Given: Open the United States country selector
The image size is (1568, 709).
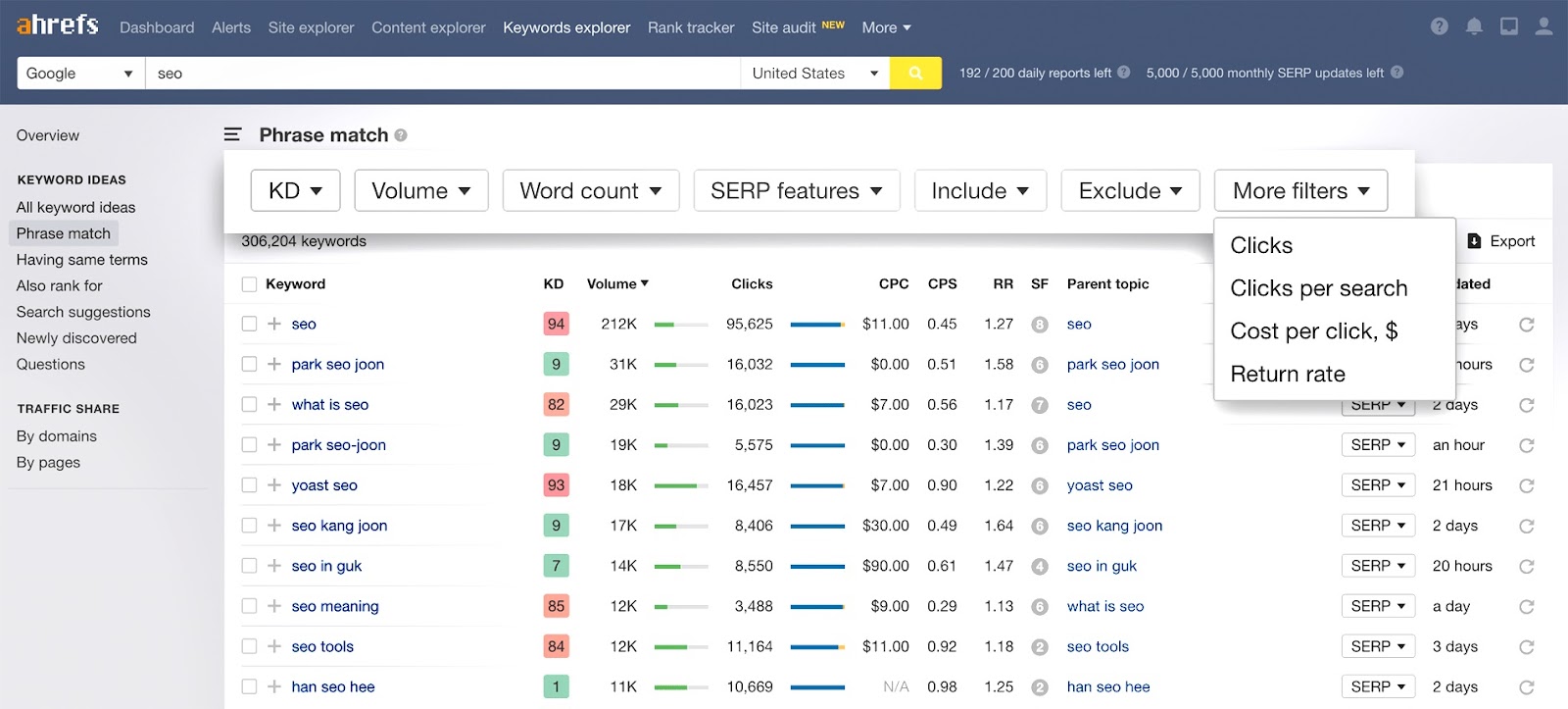Looking at the screenshot, I should pyautogui.click(x=815, y=73).
